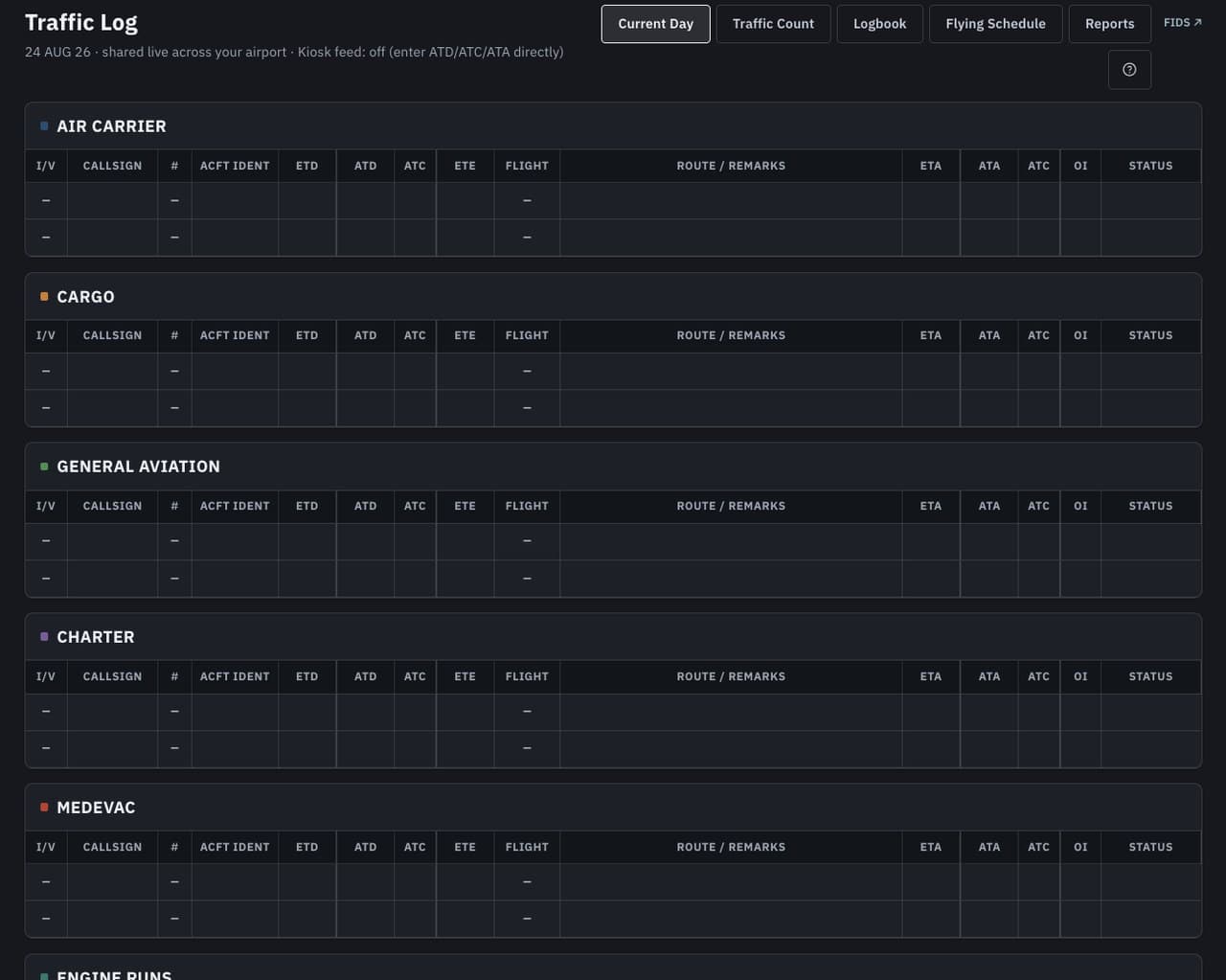Click the GENERAL AVIATION section heading

tap(138, 467)
